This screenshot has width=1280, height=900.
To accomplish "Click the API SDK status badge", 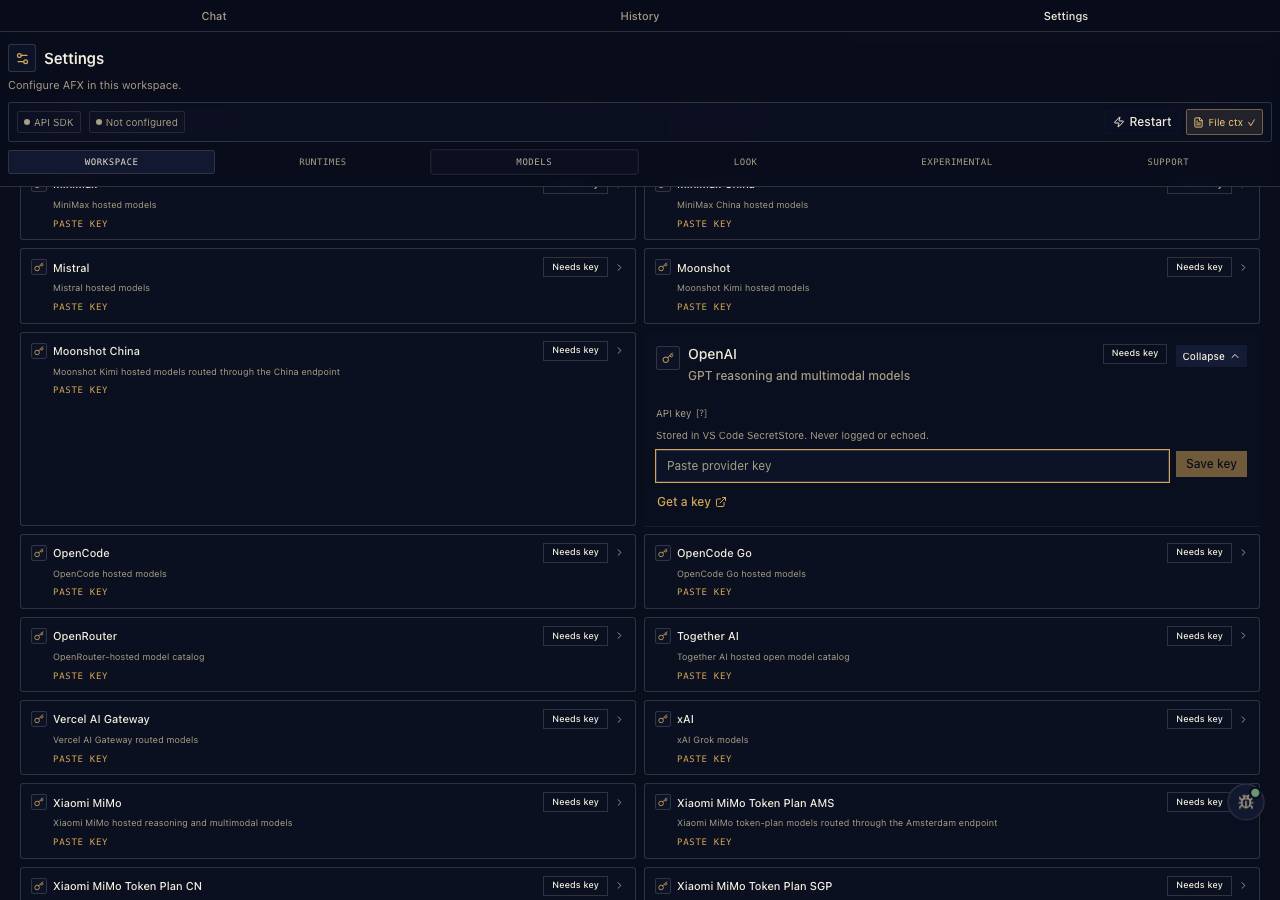I will coord(49,122).
